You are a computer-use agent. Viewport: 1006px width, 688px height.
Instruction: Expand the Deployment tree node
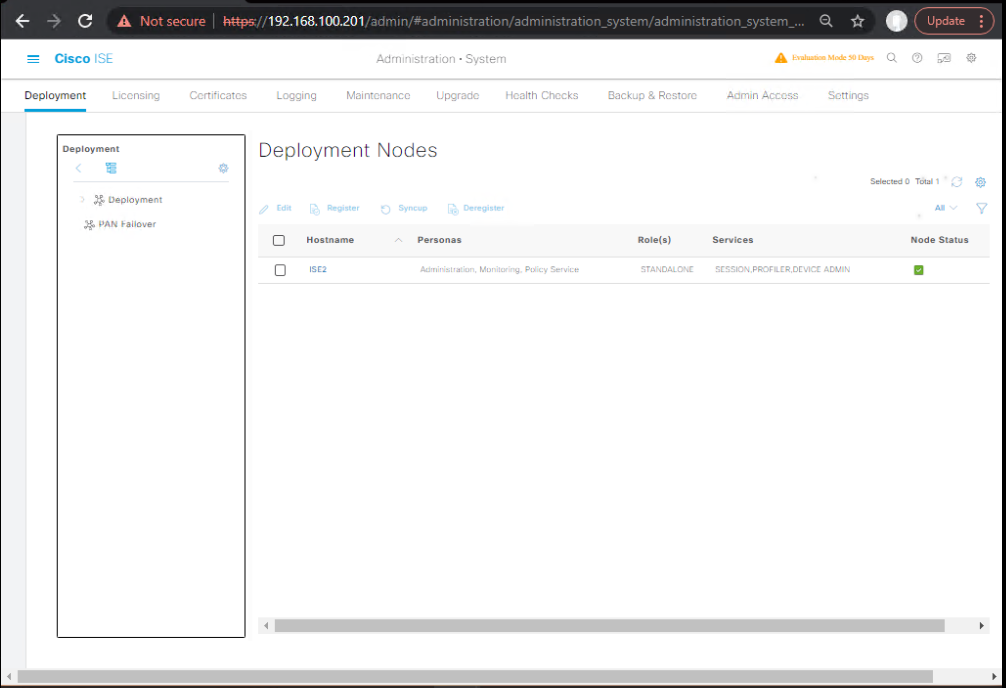coord(82,200)
